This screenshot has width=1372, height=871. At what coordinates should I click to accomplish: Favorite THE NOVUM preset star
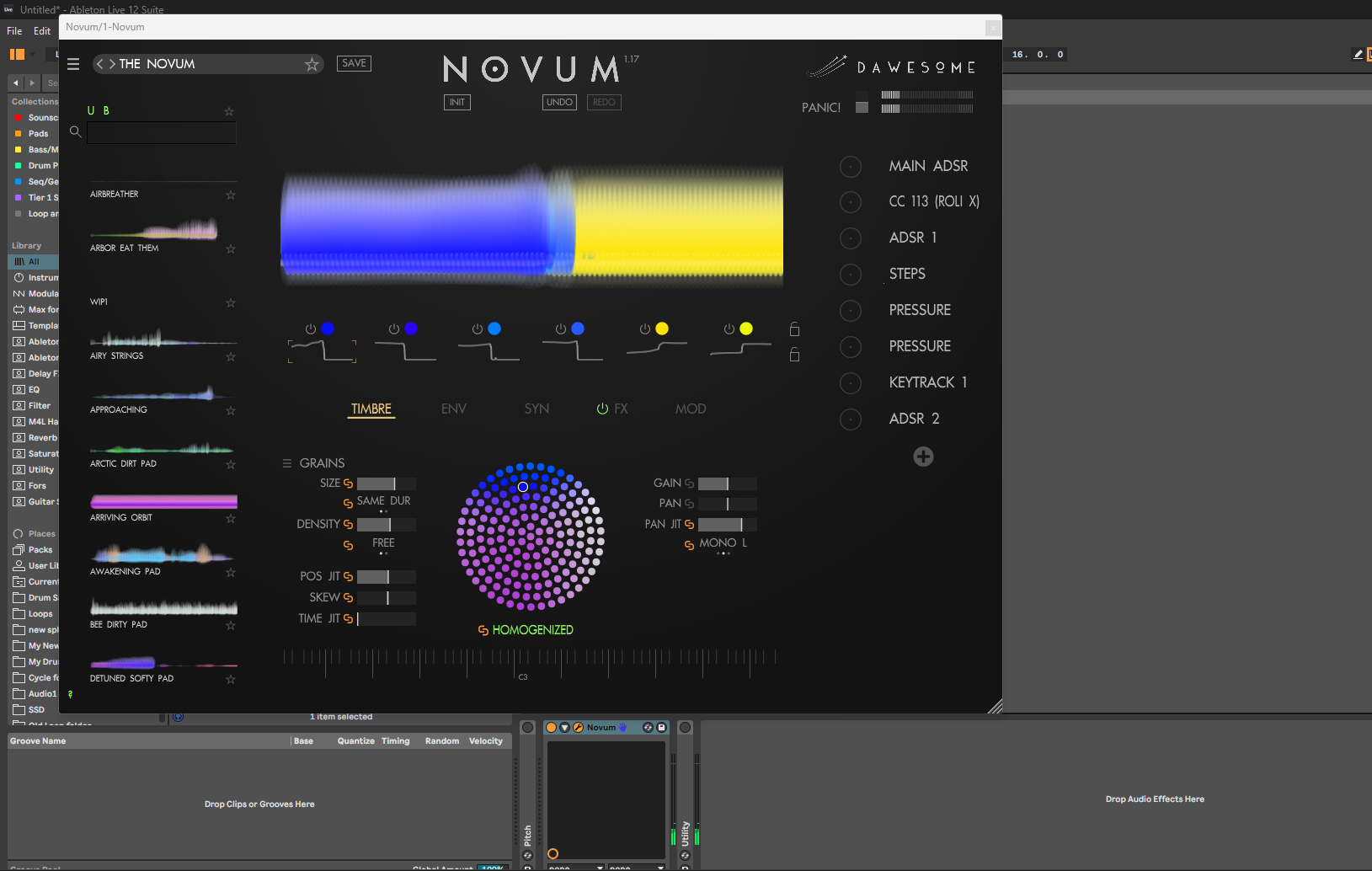pos(312,64)
